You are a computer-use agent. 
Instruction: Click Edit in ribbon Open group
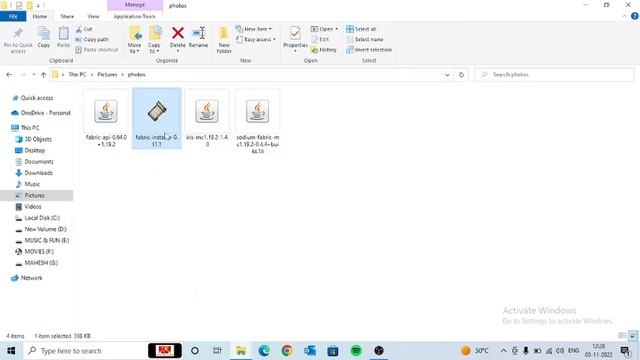coord(320,40)
